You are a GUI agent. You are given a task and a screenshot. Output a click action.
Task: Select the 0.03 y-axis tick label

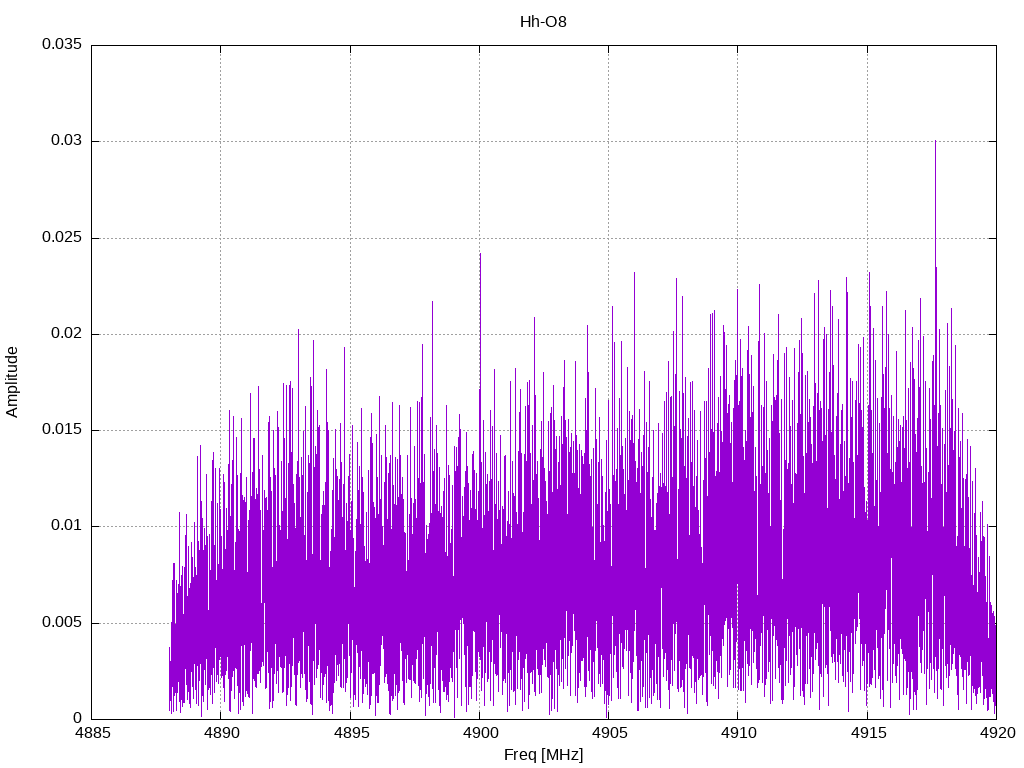[x=65, y=141]
